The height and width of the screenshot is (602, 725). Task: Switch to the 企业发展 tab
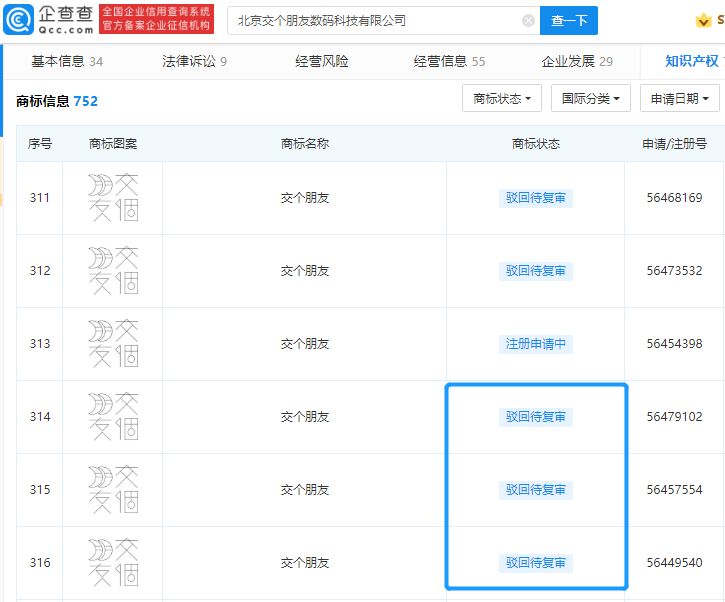(x=577, y=61)
